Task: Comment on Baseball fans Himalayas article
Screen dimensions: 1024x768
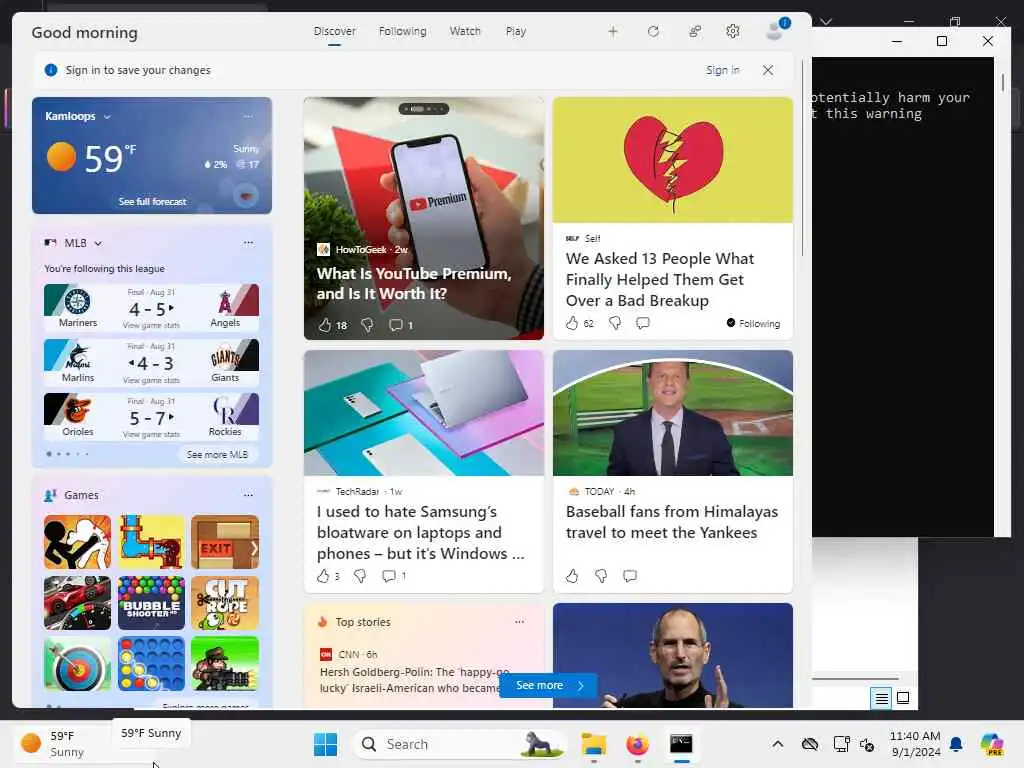Action: click(630, 575)
